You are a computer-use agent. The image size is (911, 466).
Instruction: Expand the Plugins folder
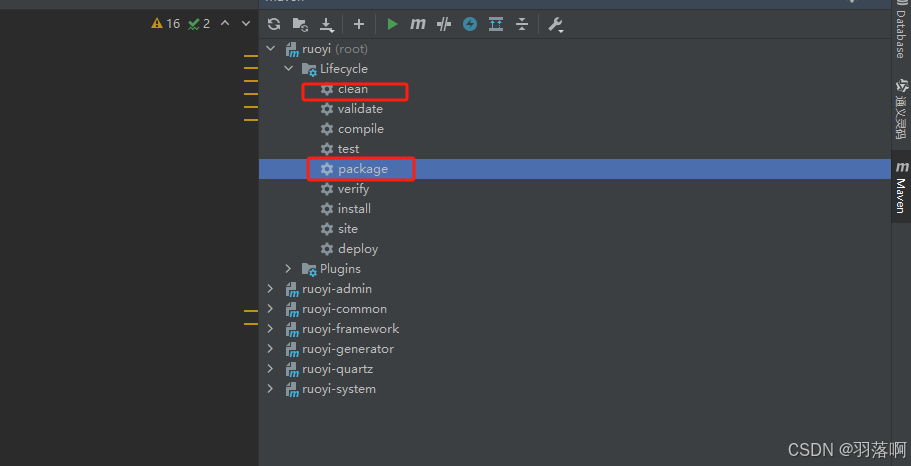point(289,268)
